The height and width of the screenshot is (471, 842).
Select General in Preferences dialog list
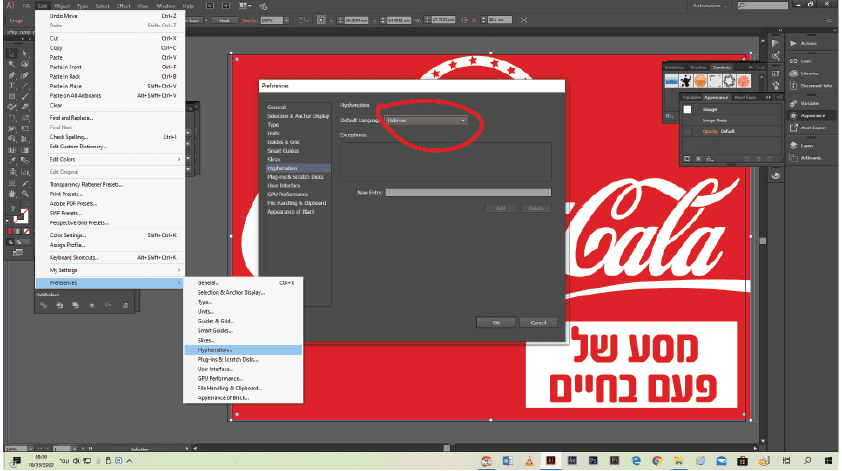[x=297, y=107]
